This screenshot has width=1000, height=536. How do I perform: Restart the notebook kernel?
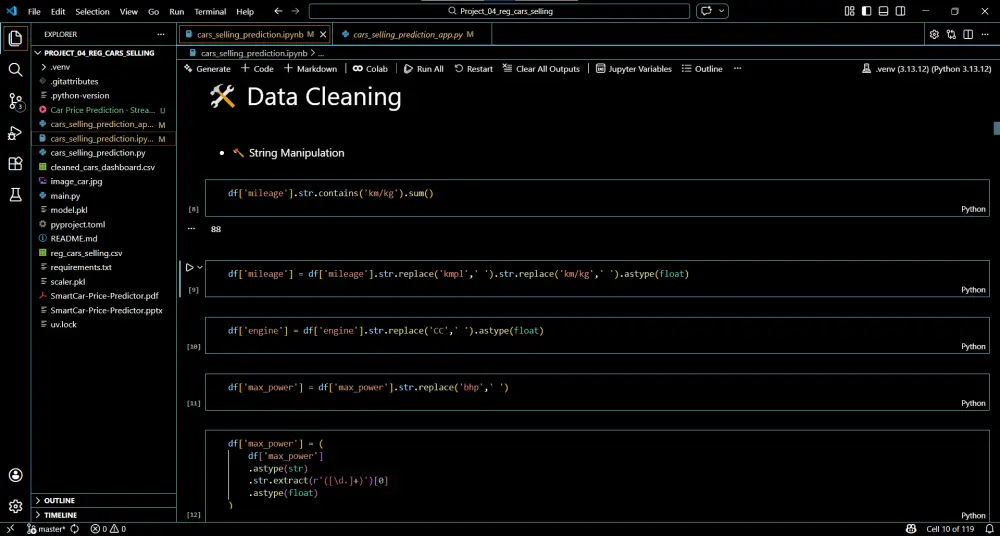point(473,69)
